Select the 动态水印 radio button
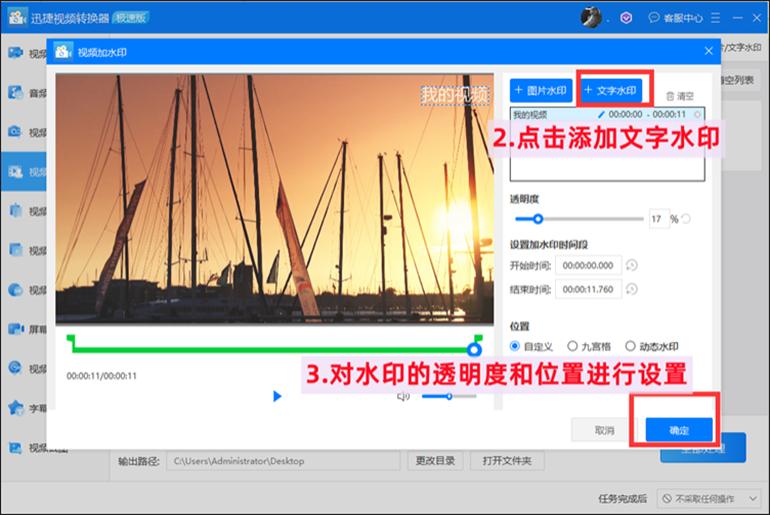 click(630, 346)
